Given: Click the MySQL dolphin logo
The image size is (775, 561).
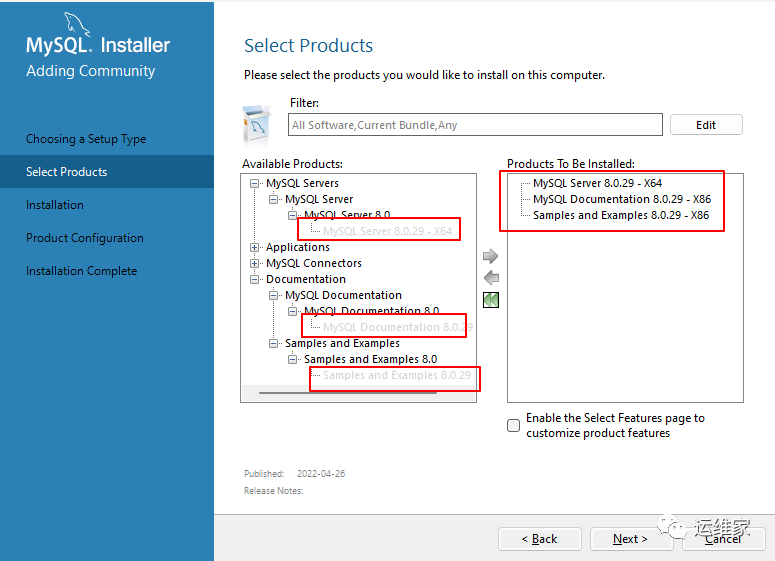Looking at the screenshot, I should click(78, 25).
